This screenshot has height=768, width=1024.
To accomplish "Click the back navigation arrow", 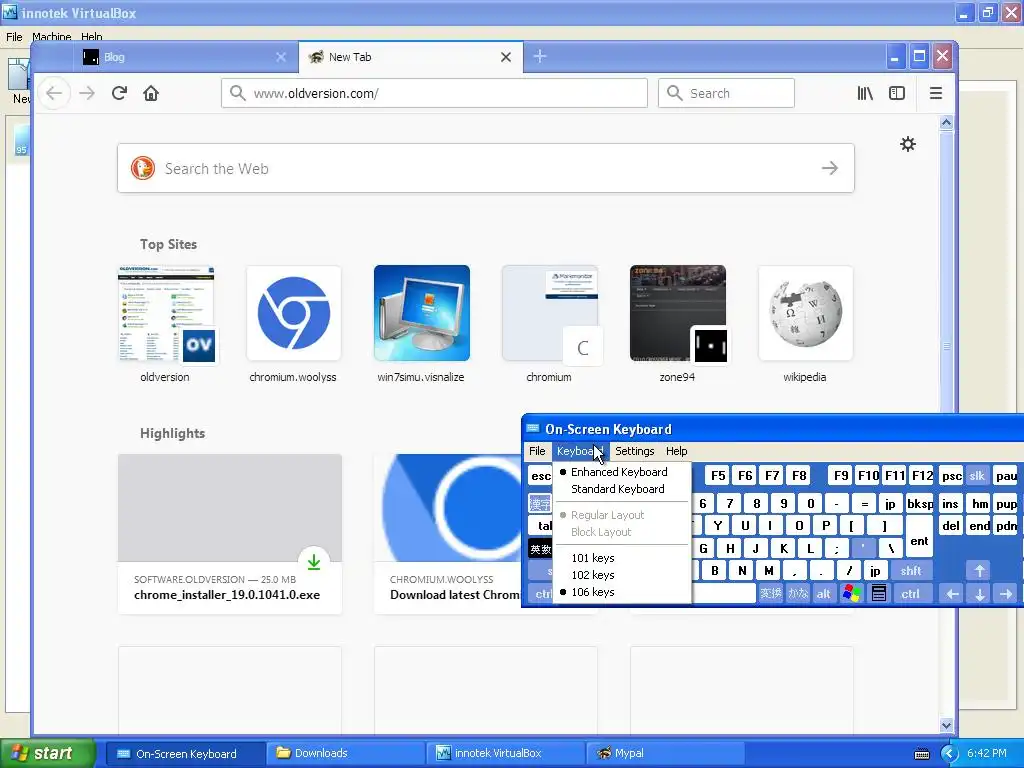I will tap(54, 93).
